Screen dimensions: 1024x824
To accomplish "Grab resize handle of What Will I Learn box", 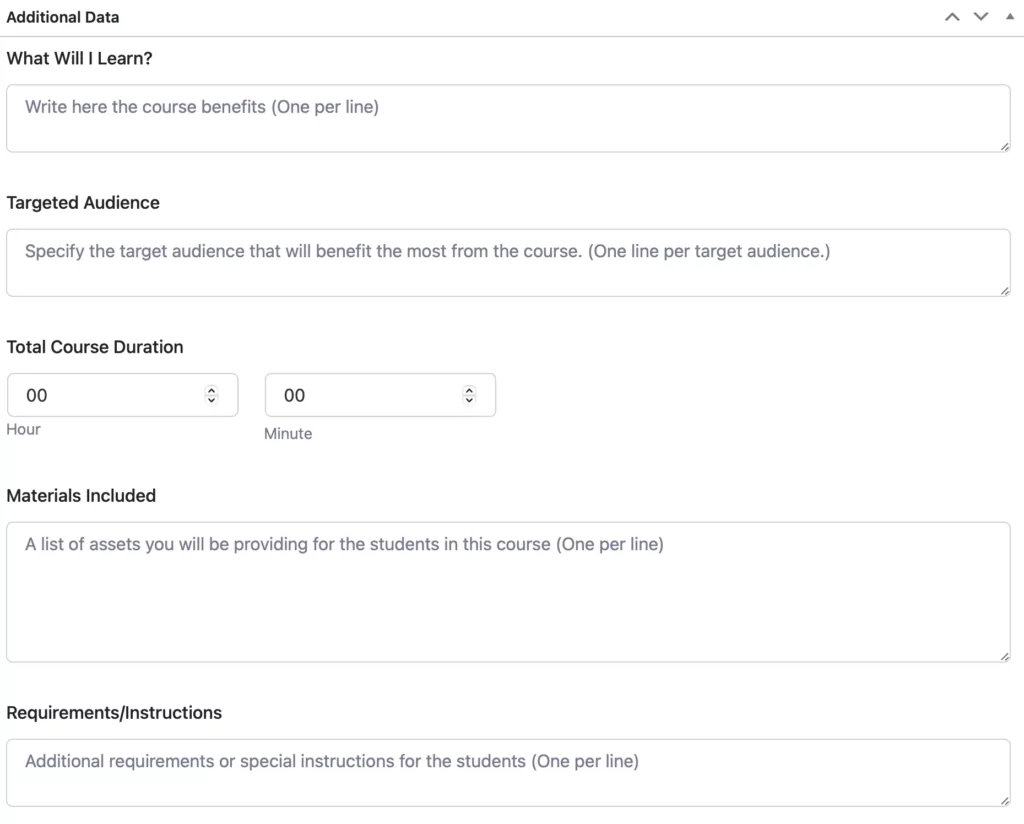I will 1004,146.
